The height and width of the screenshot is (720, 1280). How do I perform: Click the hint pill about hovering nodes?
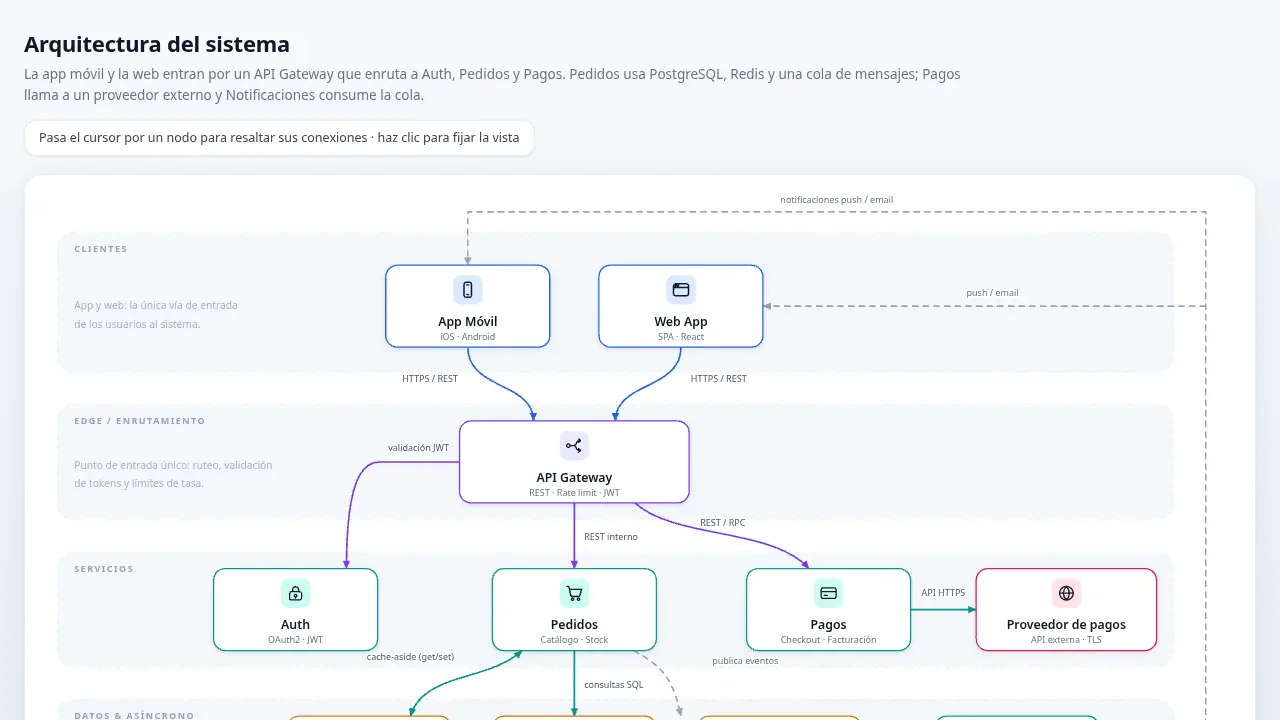click(x=279, y=138)
